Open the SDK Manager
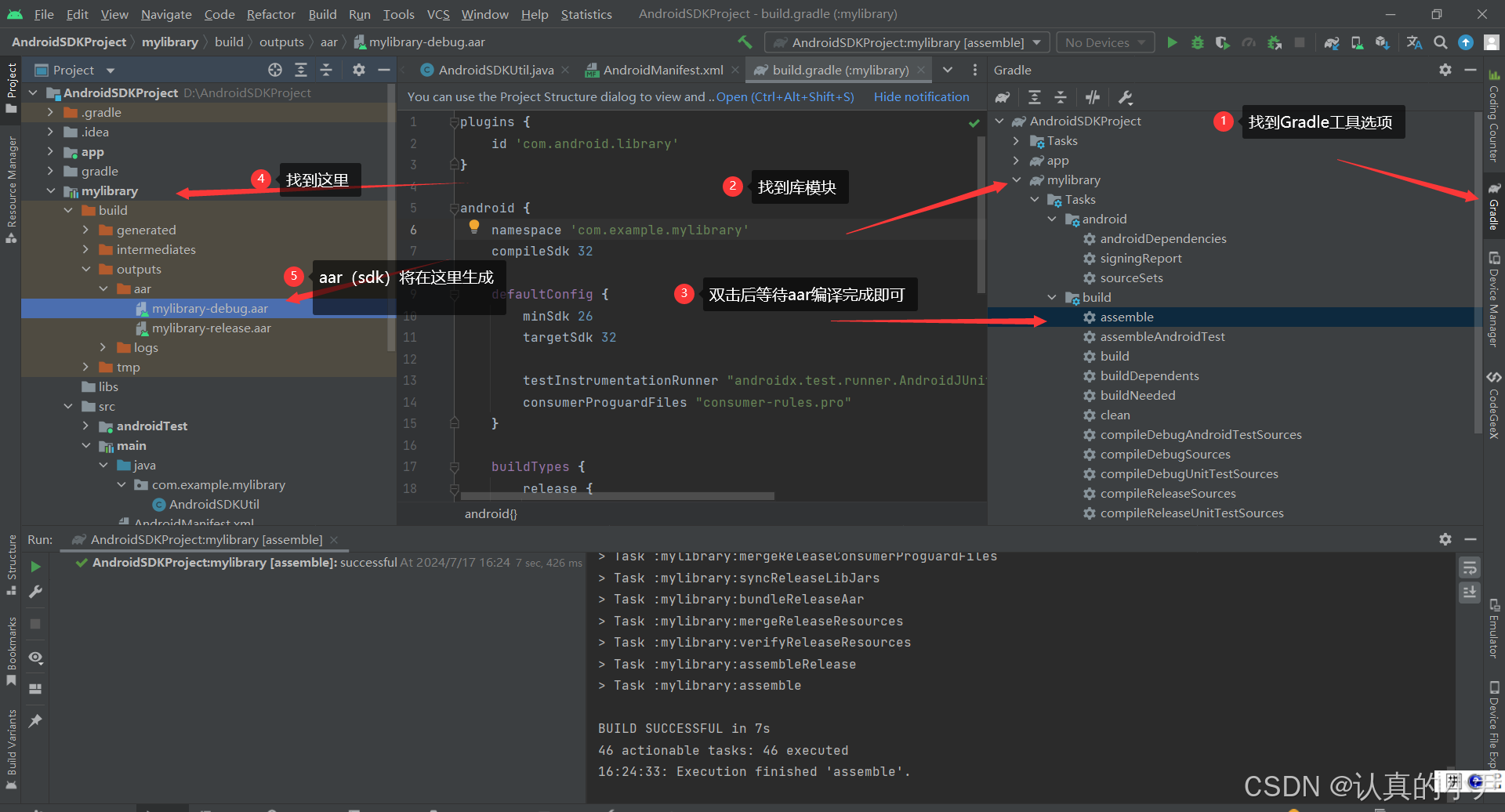This screenshot has height=812, width=1505. [1381, 42]
